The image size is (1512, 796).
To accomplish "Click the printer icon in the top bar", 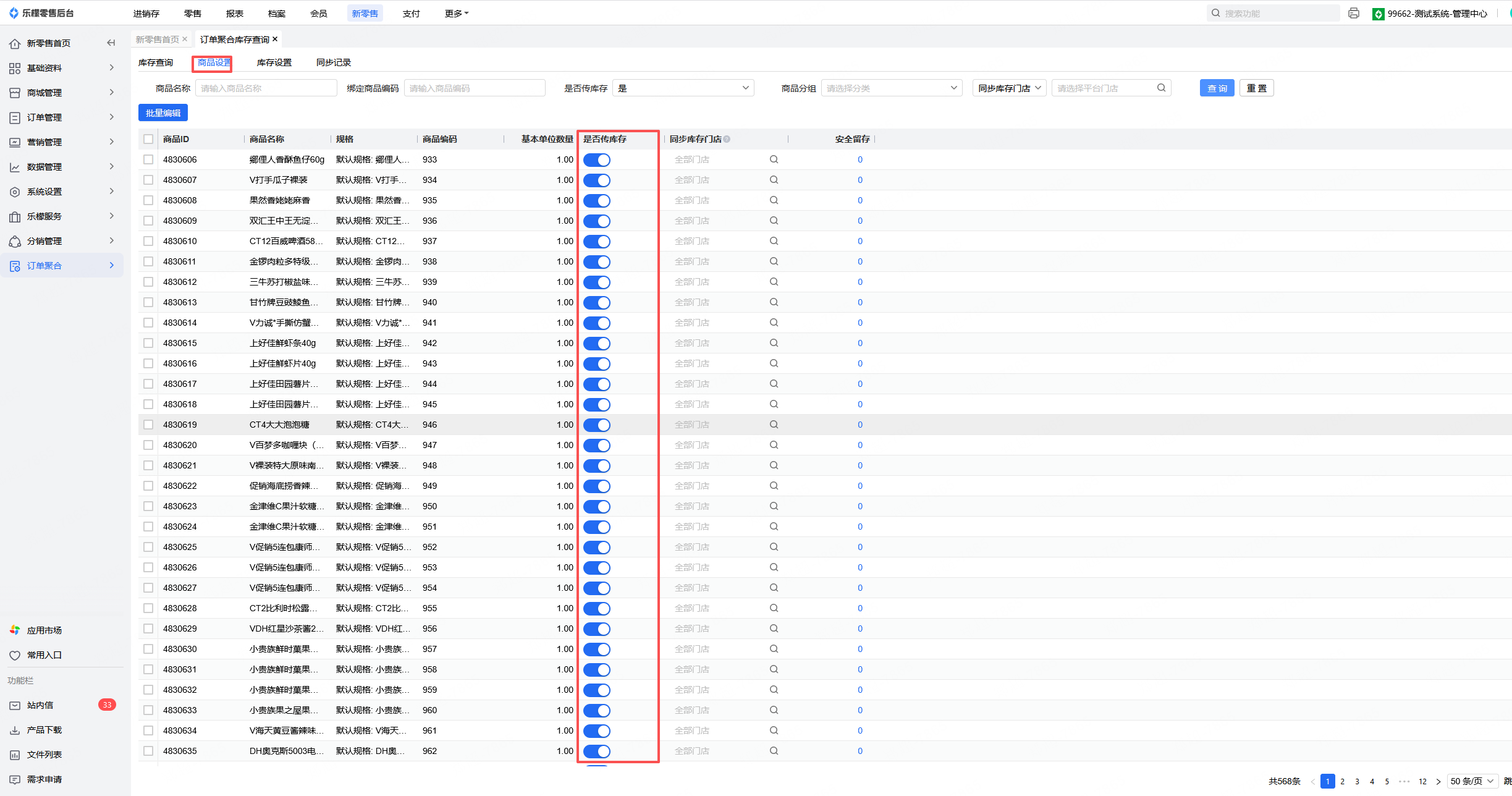I will click(1353, 13).
